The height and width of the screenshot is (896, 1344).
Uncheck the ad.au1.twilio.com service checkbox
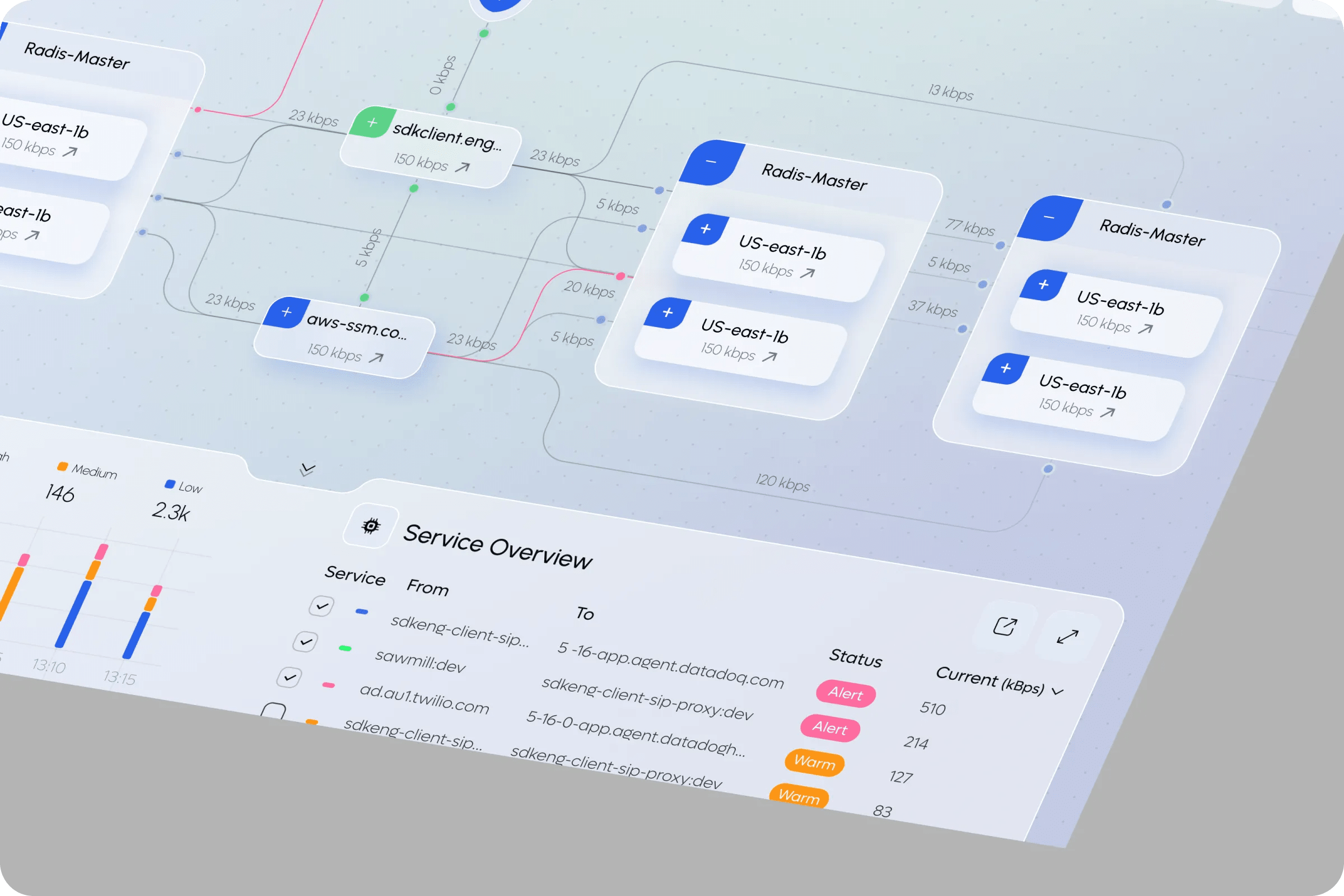point(289,678)
